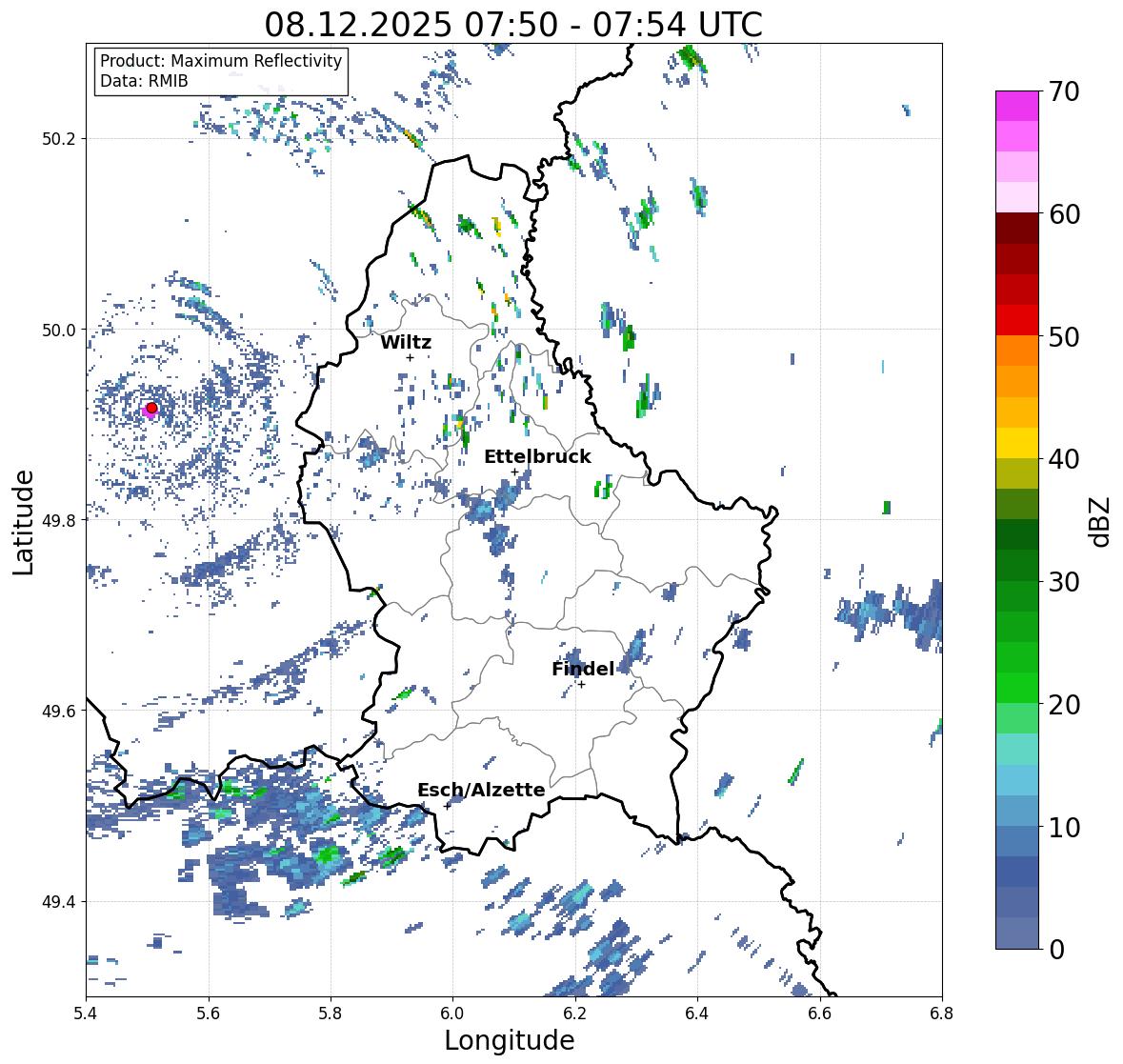Click the 49.8 latitude tick label
1123x1064 pixels.
click(x=61, y=520)
